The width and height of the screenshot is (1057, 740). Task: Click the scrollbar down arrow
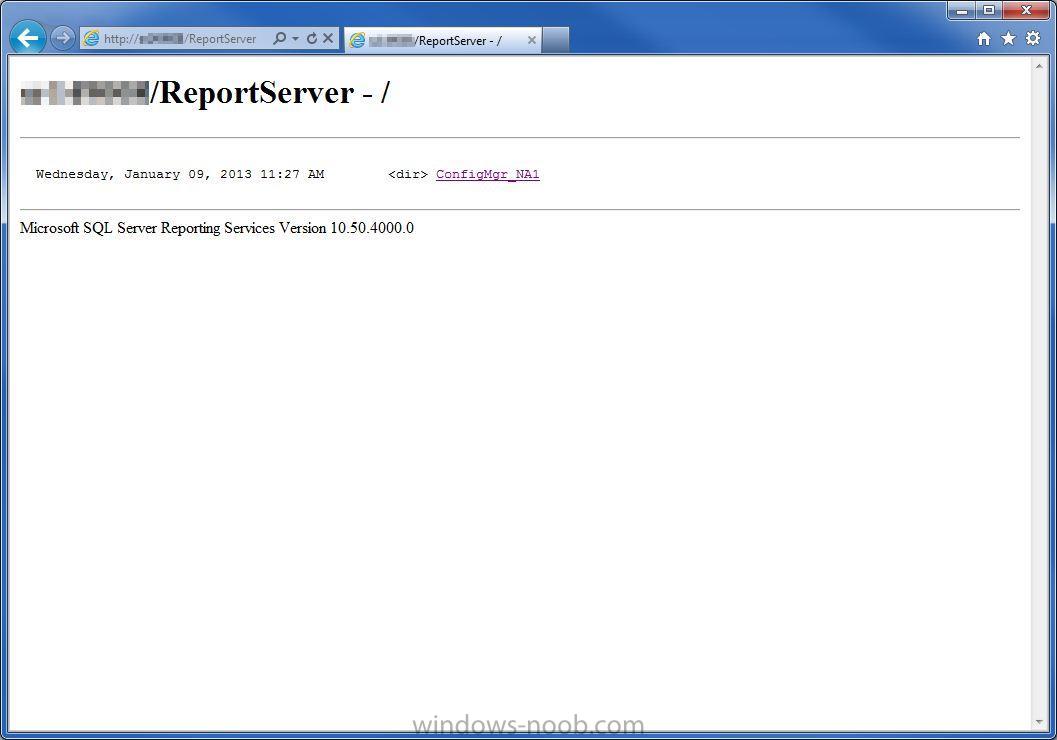click(x=1039, y=722)
